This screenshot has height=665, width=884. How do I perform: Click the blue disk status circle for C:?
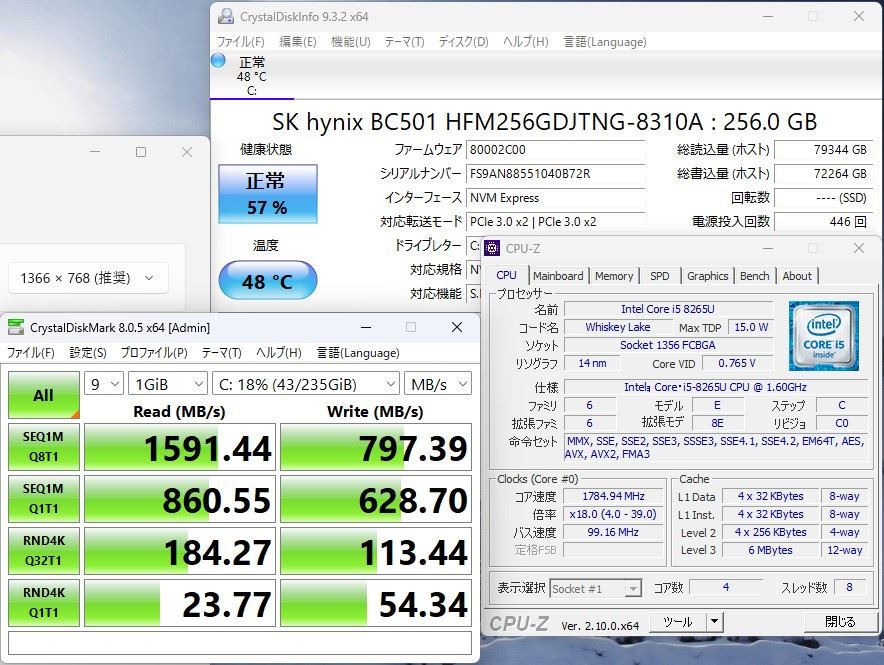218,60
